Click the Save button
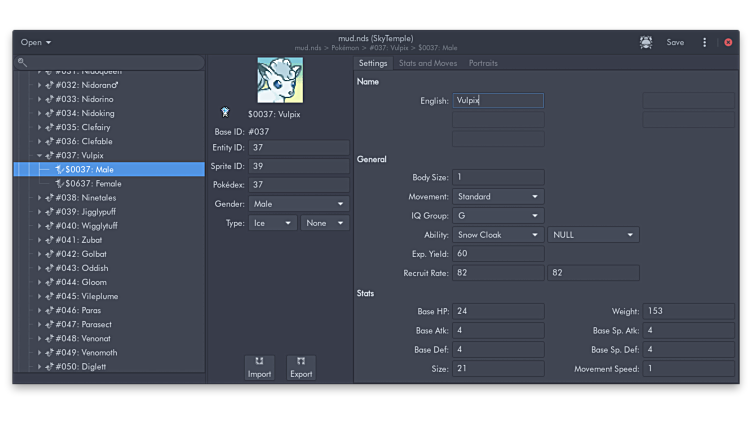Screen dimensions: 752x423 tap(675, 42)
